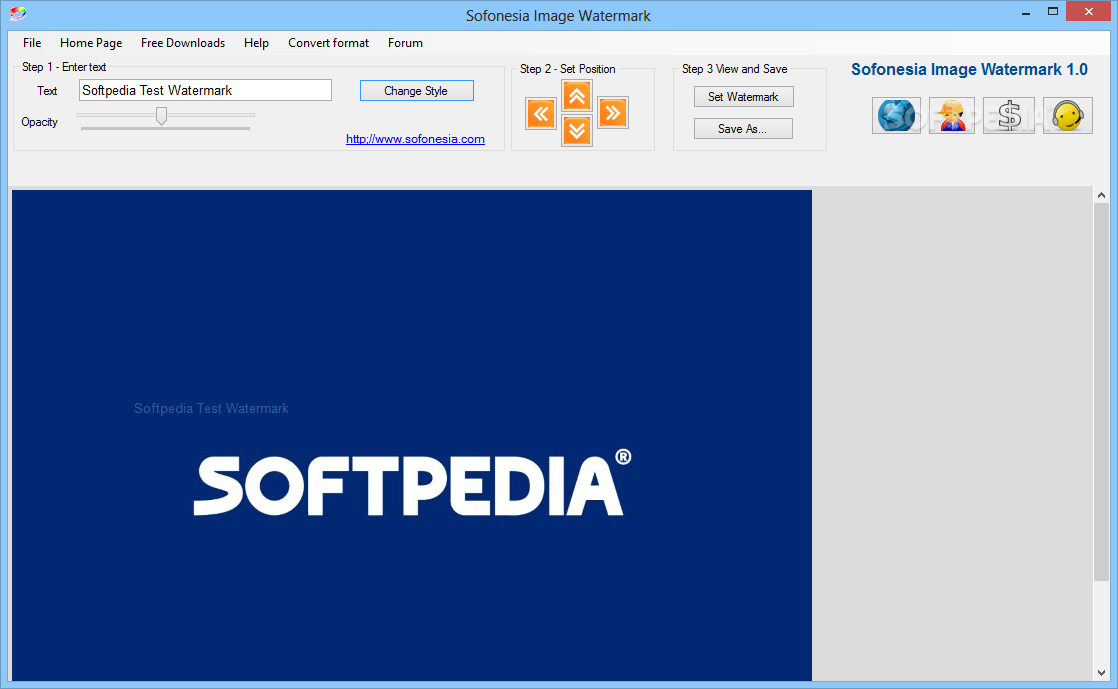Click the dollar sign icon
This screenshot has width=1118, height=689.
tap(1009, 116)
